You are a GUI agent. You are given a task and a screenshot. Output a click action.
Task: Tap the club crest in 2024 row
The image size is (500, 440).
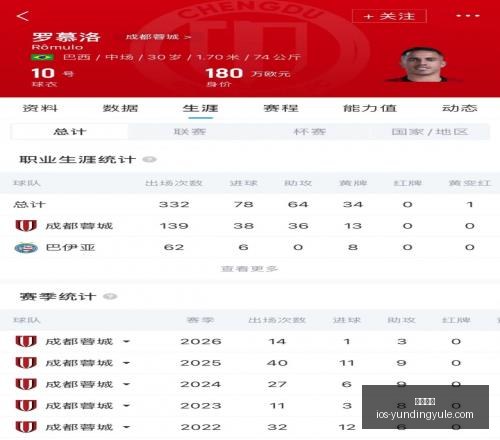click(x=26, y=384)
